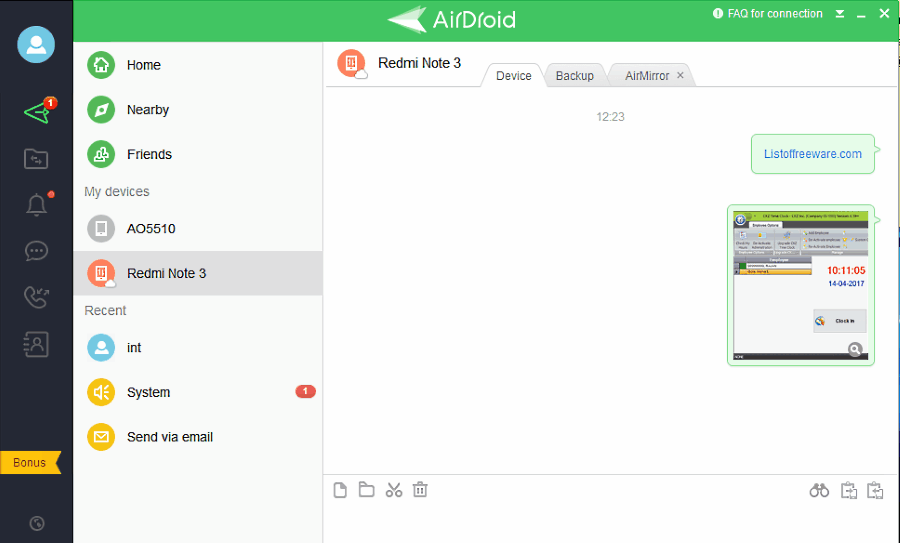Image resolution: width=900 pixels, height=543 pixels.
Task: Click the Home green house icon
Action: click(x=101, y=65)
